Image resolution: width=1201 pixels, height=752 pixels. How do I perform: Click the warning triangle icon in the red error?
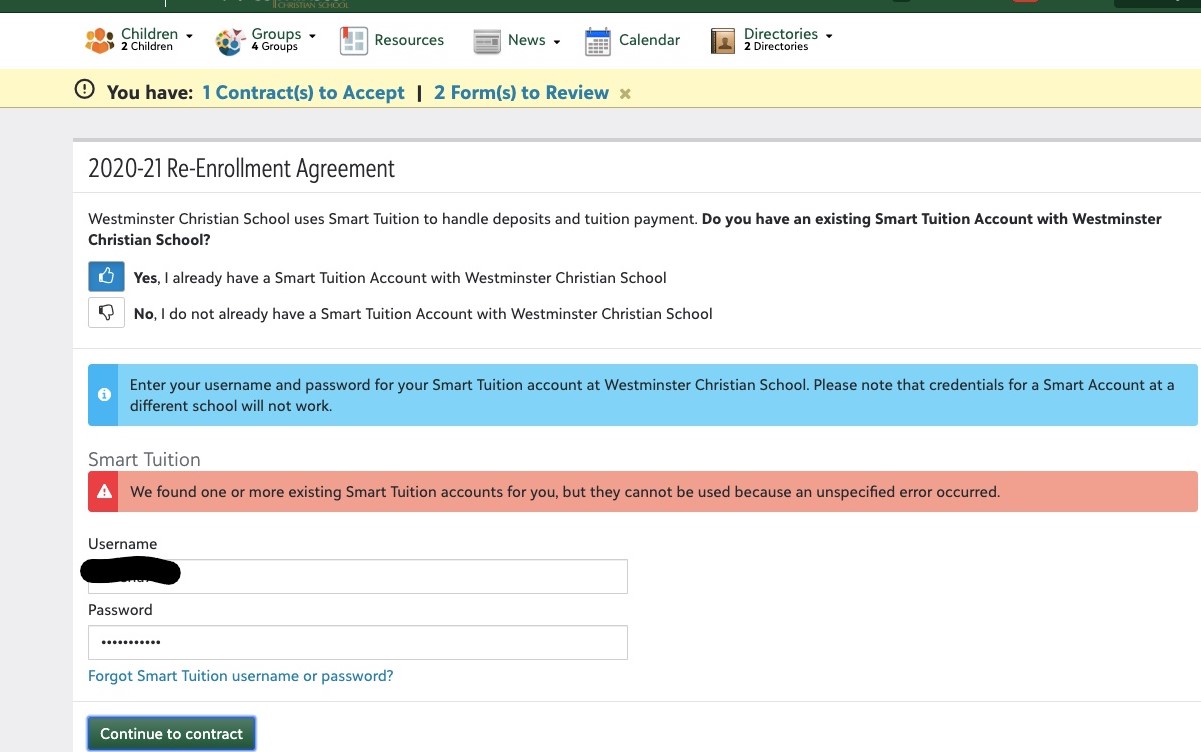103,492
